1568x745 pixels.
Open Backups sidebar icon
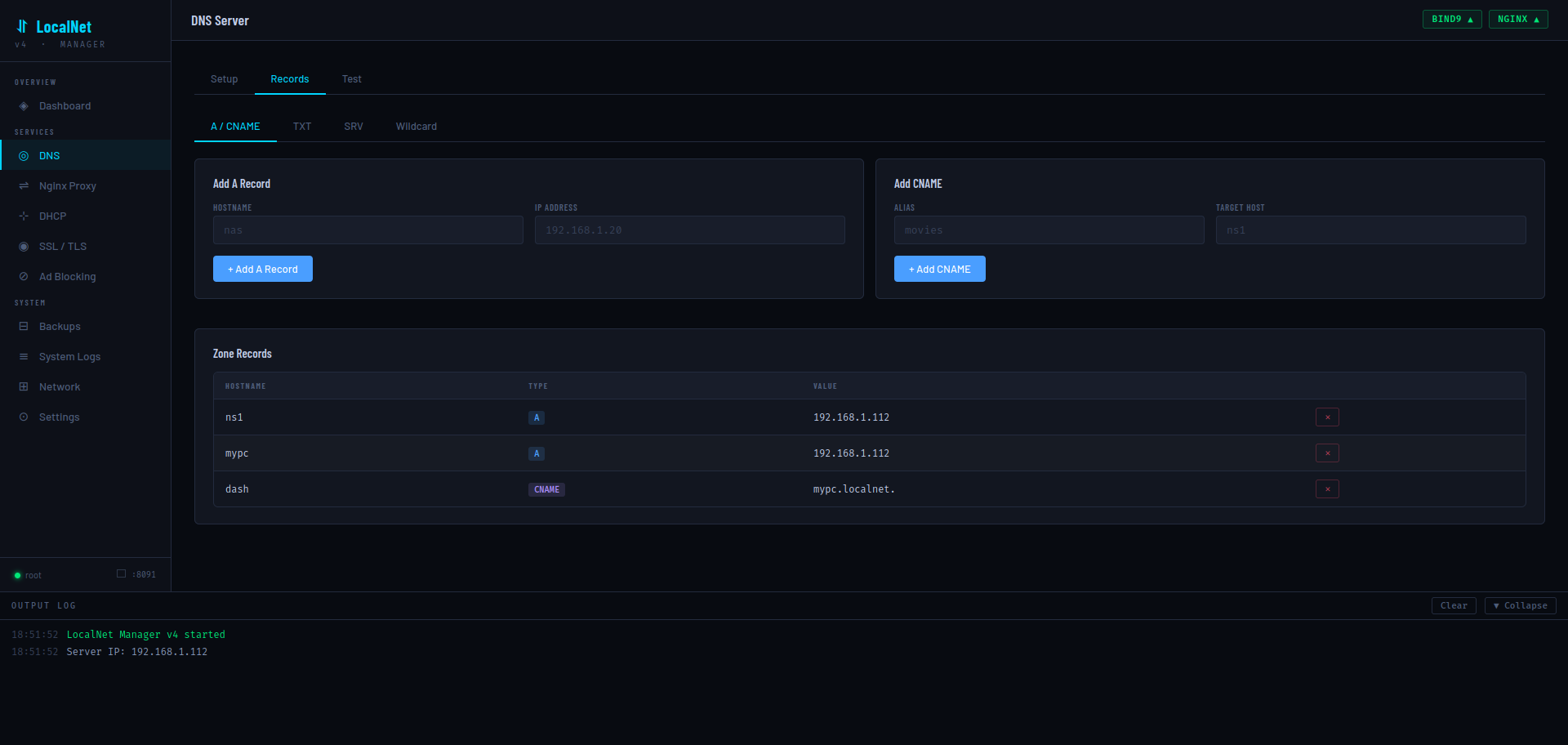click(x=24, y=327)
